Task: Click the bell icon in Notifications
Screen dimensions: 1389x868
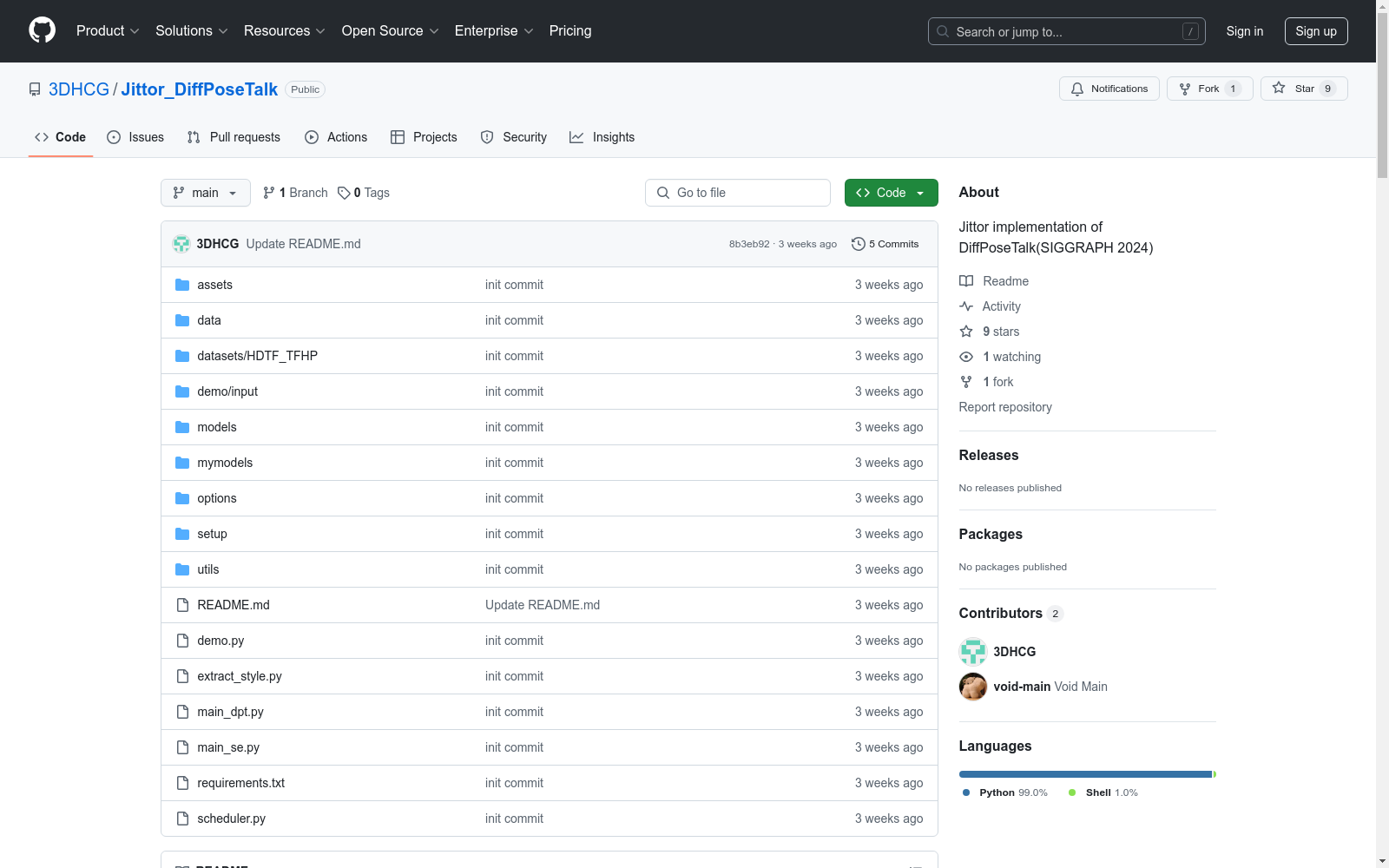Action: (x=1077, y=89)
